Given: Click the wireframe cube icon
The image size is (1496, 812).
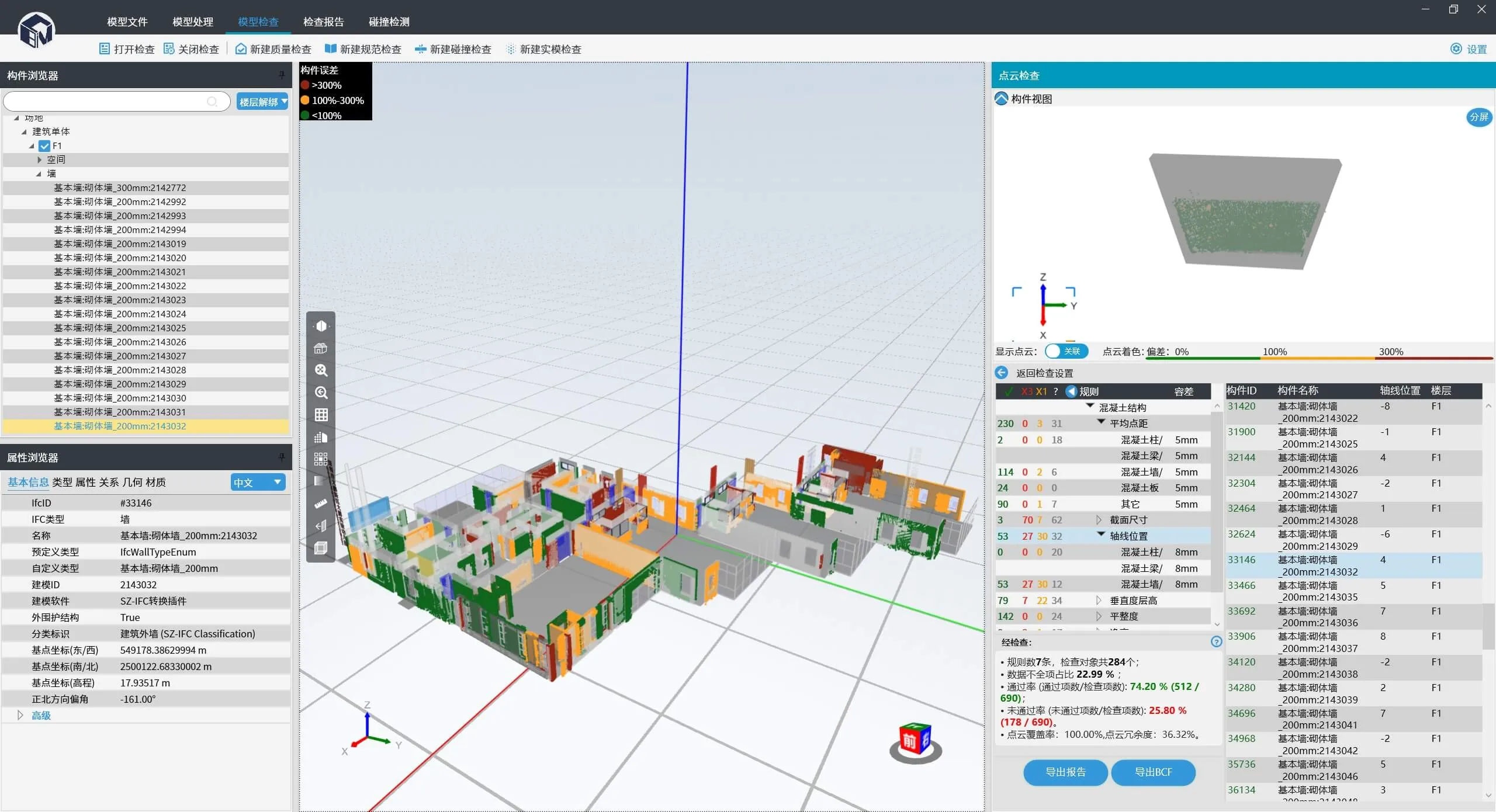Looking at the screenshot, I should (x=320, y=548).
